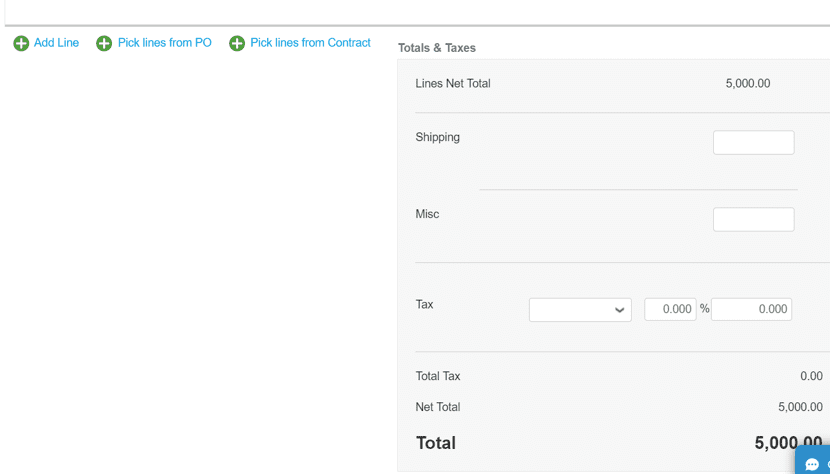The width and height of the screenshot is (830, 474).
Task: Click the Net Total amount value
Action: 800,407
